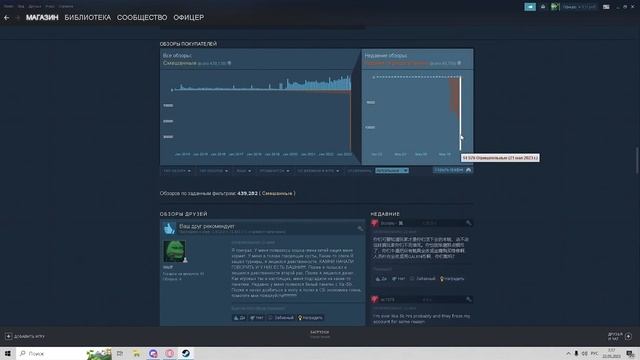Click 'Наградить' on the friend review
Screen dimensions: 640x360
click(310, 318)
